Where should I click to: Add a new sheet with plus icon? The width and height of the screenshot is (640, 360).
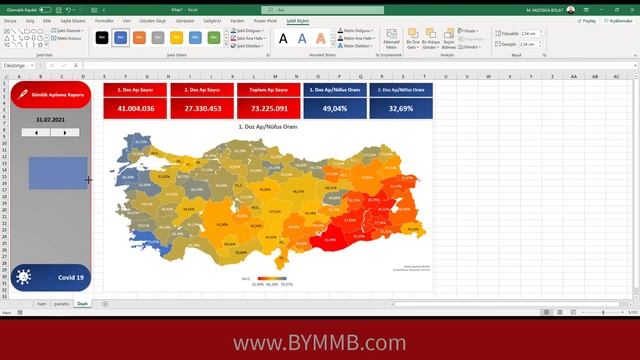pos(105,304)
